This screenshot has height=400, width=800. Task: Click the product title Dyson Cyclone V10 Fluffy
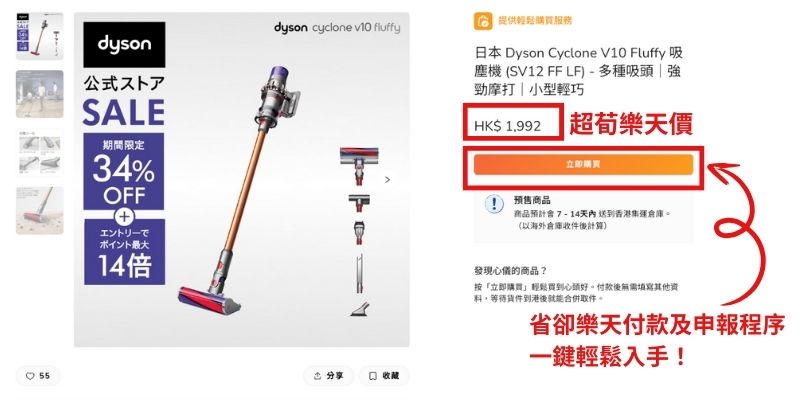tap(579, 71)
